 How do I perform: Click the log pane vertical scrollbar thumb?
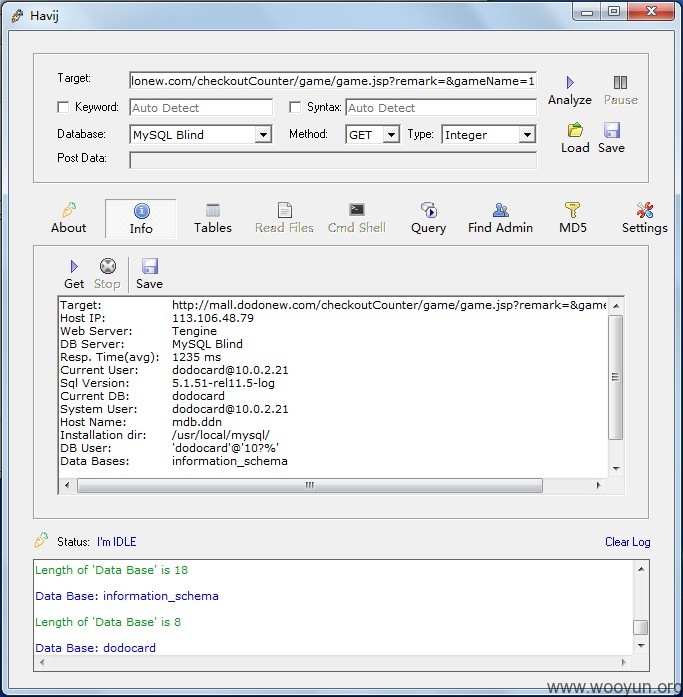coord(640,628)
